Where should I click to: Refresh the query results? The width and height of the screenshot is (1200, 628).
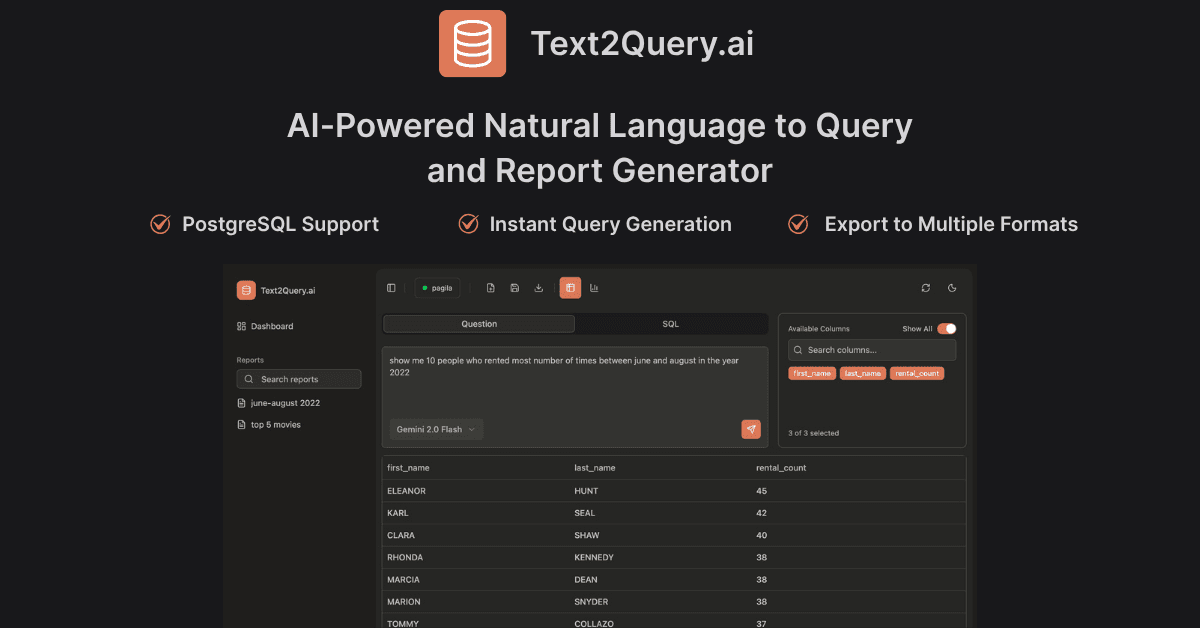925,287
